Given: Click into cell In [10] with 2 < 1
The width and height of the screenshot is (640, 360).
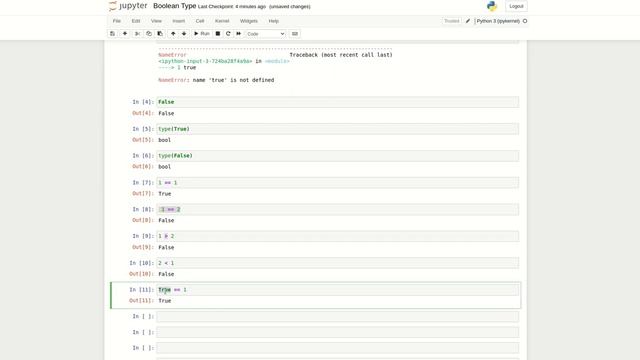Looking at the screenshot, I should 338,263.
